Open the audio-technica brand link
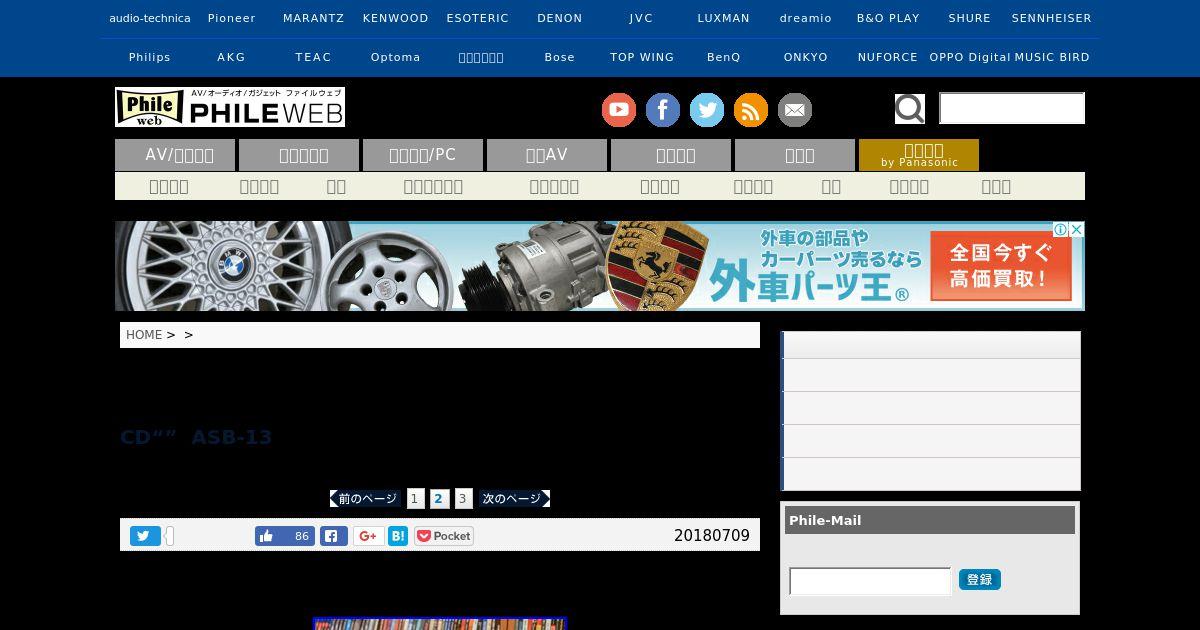The width and height of the screenshot is (1200, 630). point(150,18)
